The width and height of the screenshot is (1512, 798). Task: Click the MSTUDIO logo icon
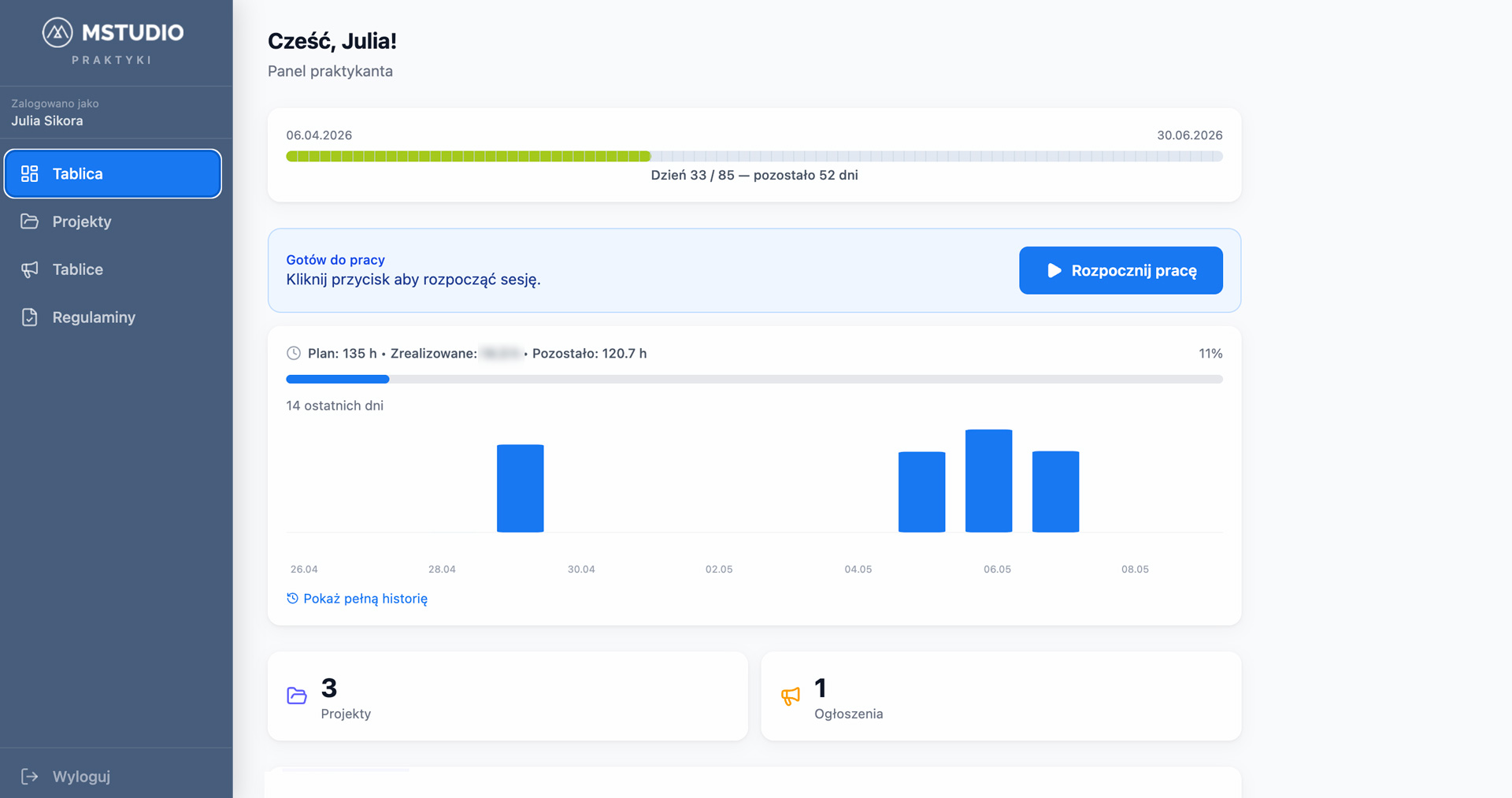click(57, 32)
